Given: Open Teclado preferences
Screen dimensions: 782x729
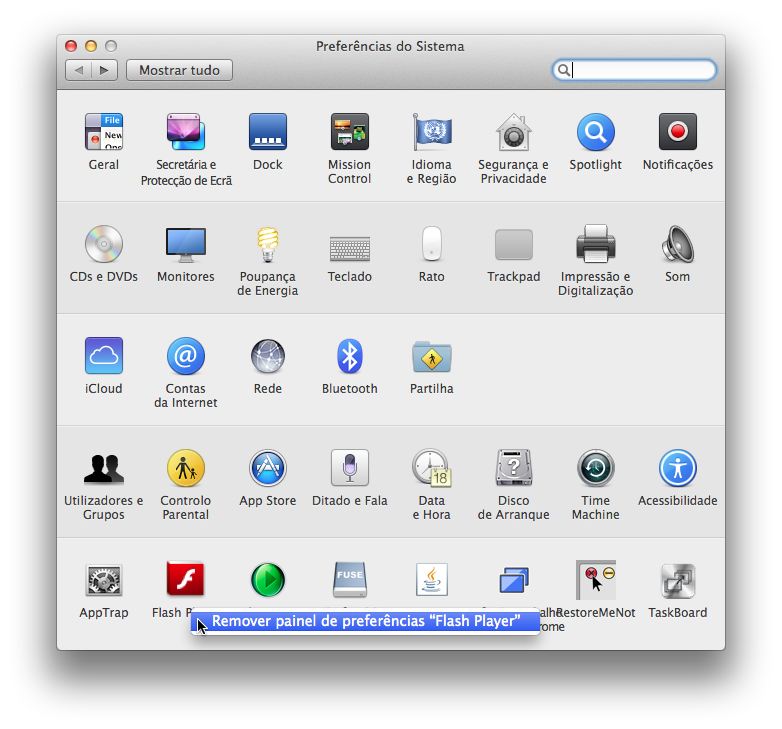Looking at the screenshot, I should [x=350, y=248].
